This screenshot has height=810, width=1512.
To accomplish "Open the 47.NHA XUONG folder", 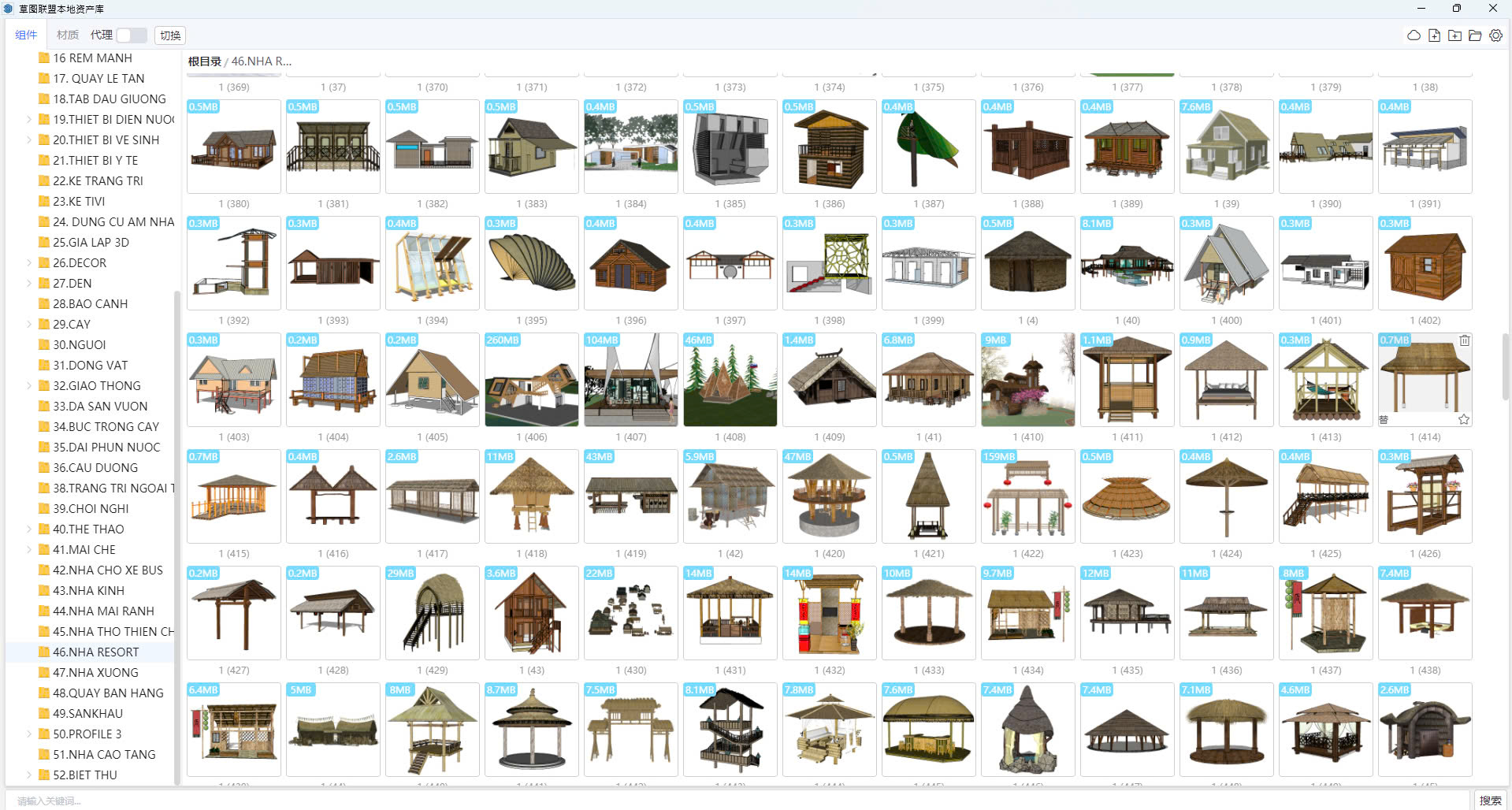I will [x=95, y=673].
